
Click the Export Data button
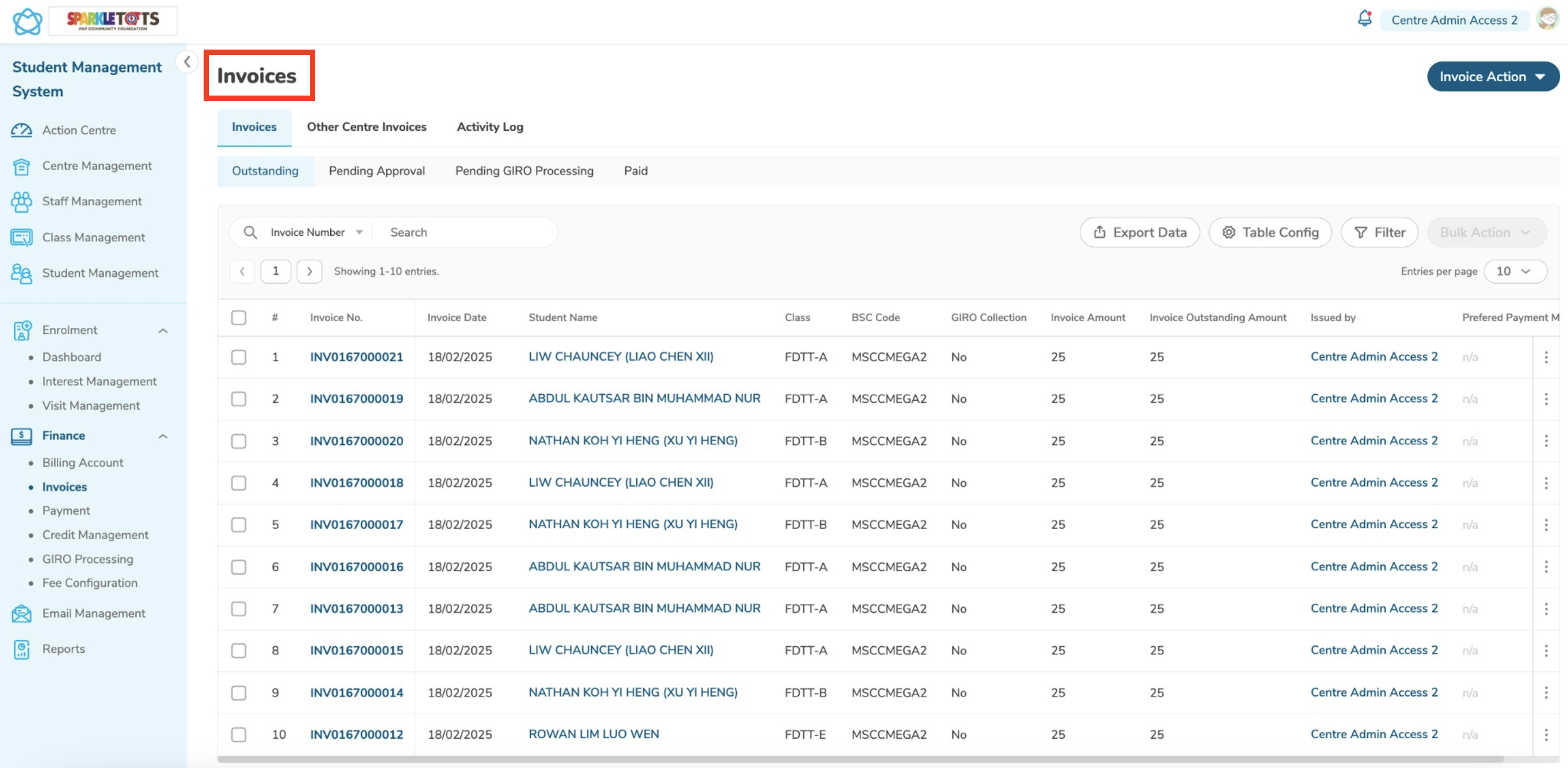1139,232
